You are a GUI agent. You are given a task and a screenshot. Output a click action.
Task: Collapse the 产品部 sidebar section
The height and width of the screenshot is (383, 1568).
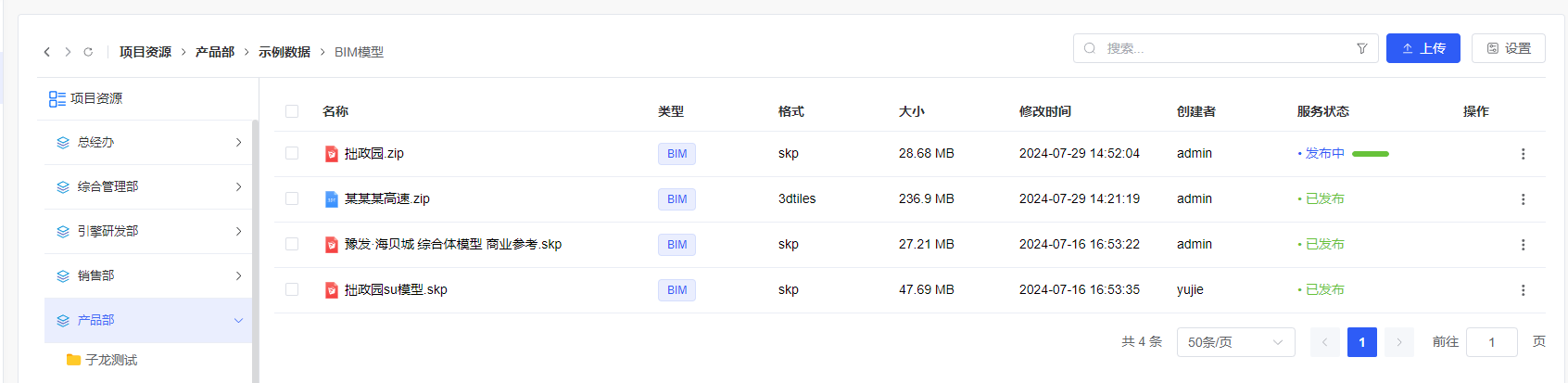(238, 321)
